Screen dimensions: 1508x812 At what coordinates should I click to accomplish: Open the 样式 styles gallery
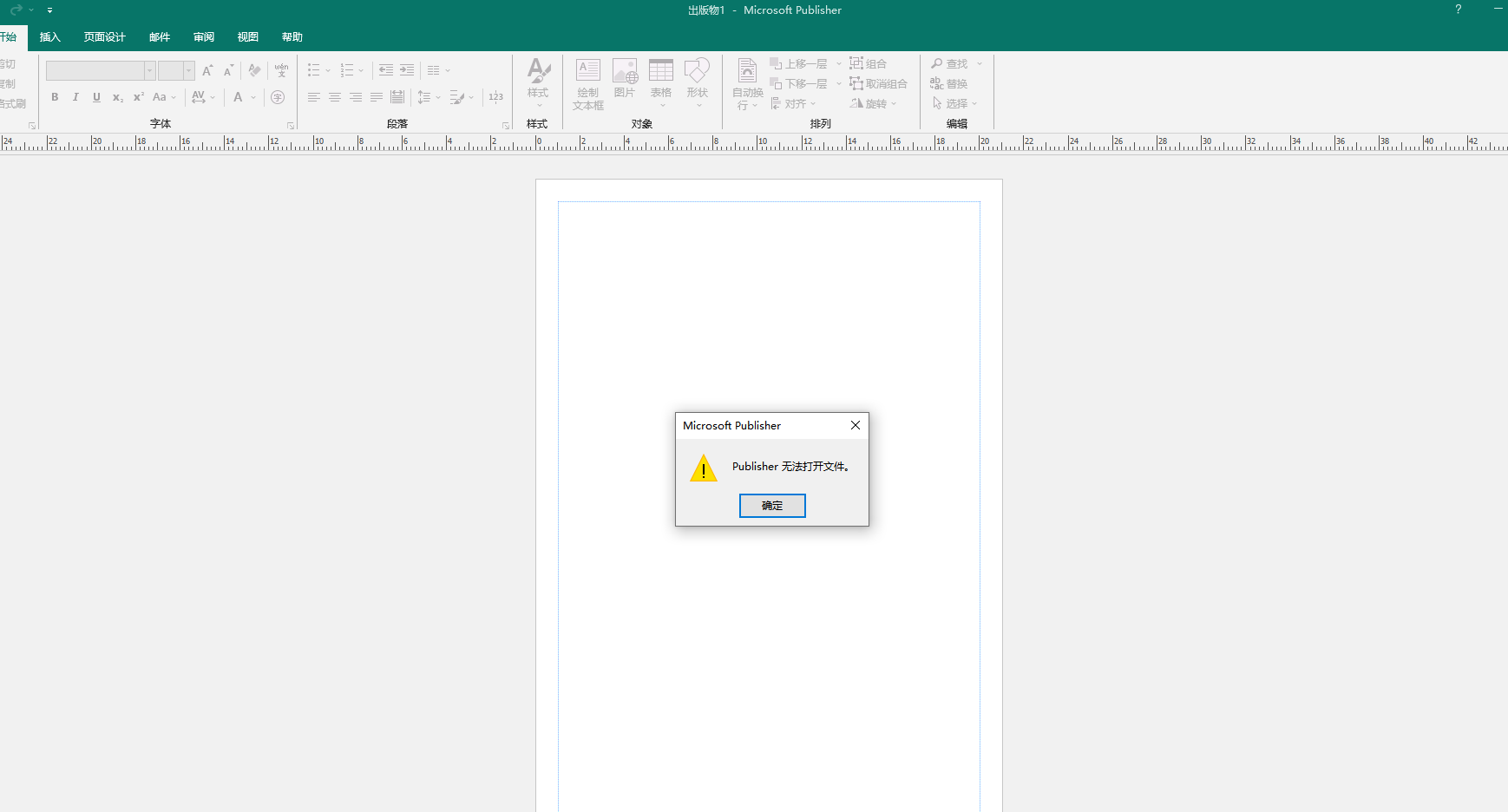(538, 83)
